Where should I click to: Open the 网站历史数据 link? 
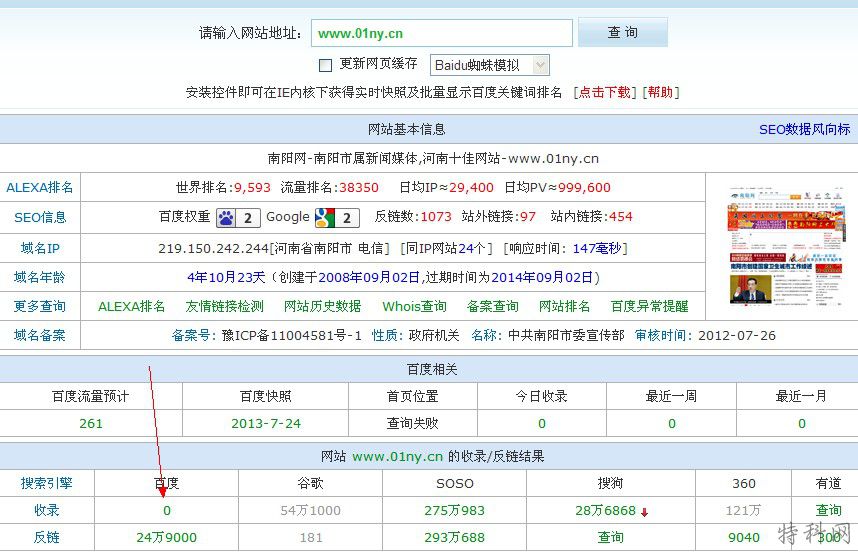tap(322, 306)
